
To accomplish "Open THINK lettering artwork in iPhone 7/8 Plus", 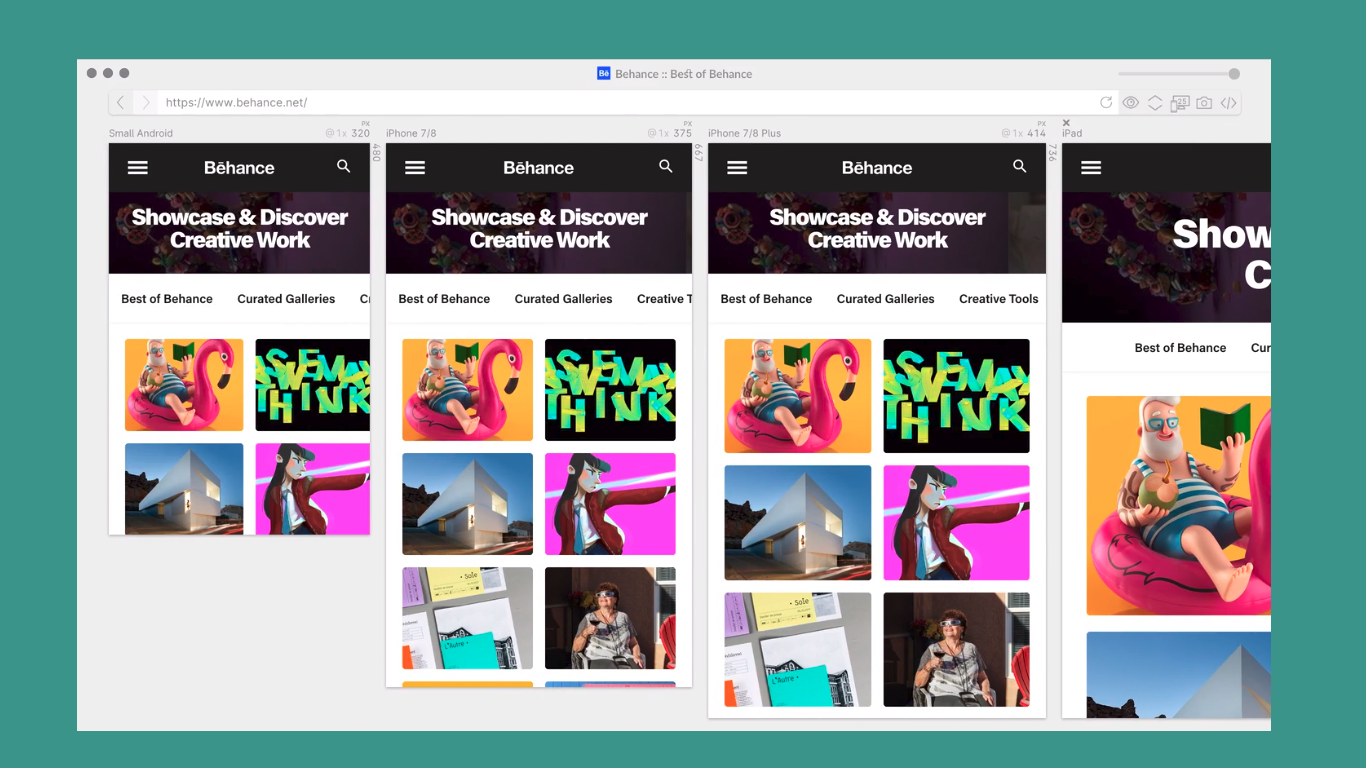I will coord(956,396).
